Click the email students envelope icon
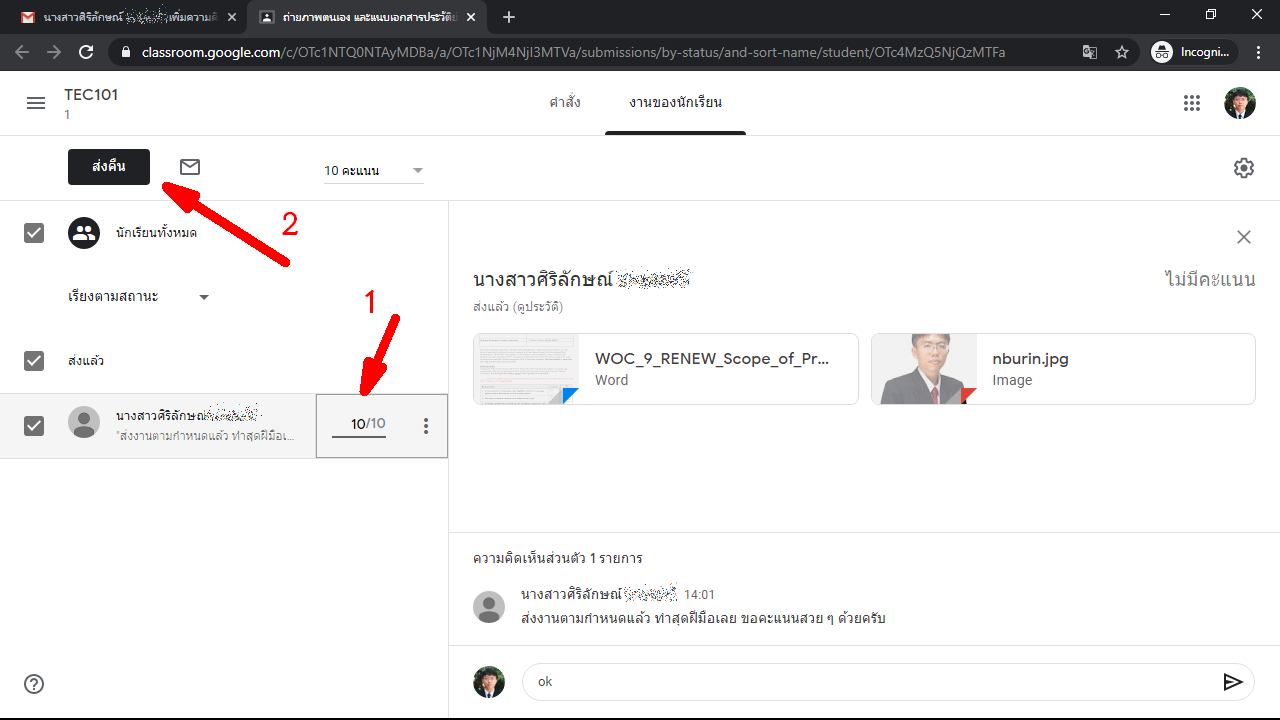 190,167
